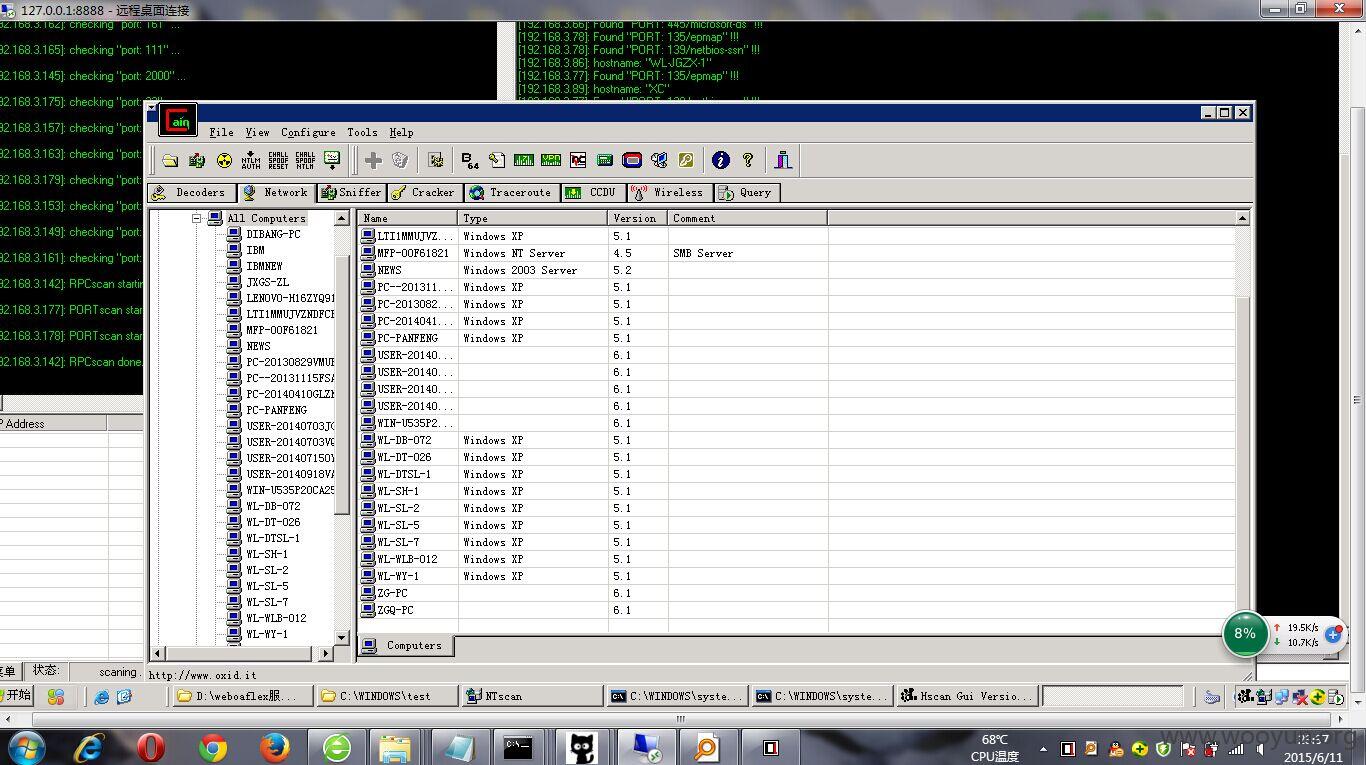Open the VNC password decoder icon
Image resolution: width=1366 pixels, height=765 pixels.
(x=578, y=160)
